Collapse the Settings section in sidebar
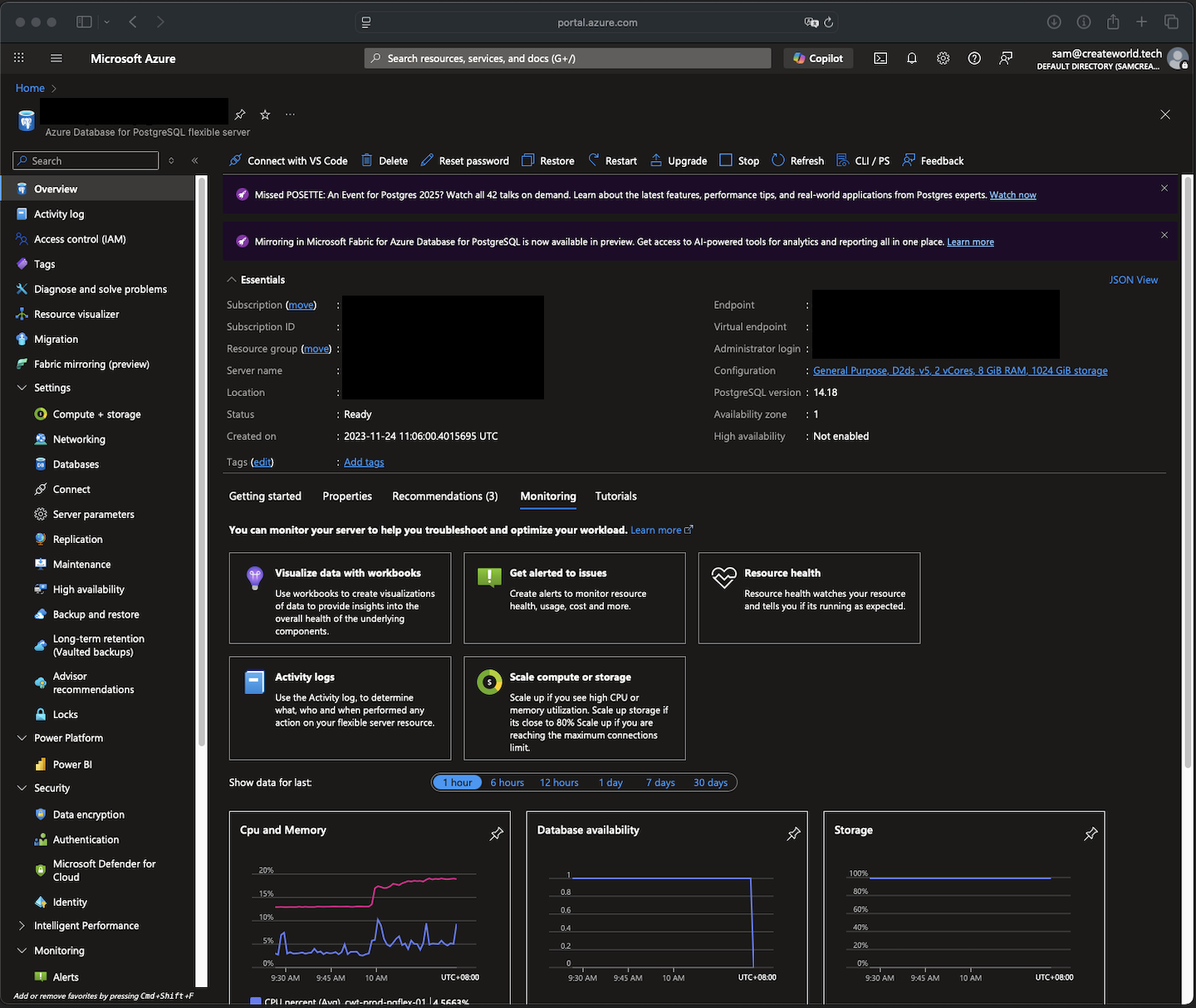This screenshot has height=1008, width=1196. pos(22,388)
